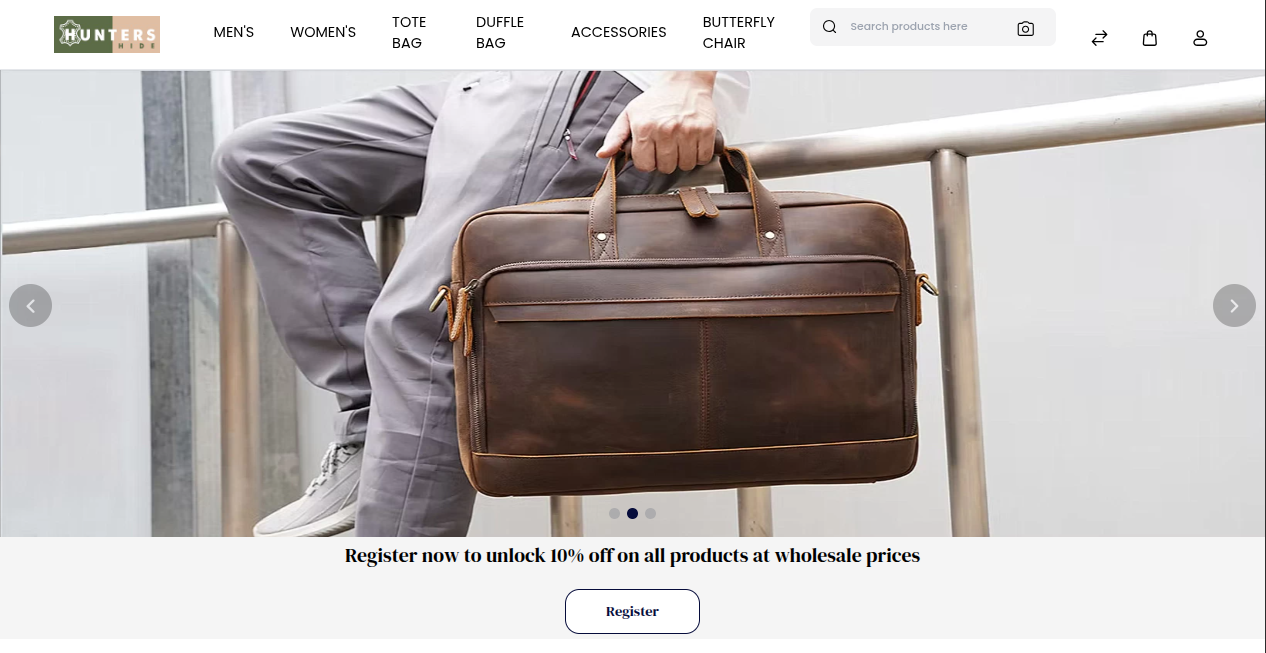Go to BUTTERFLY CHAIR category
Screen dimensions: 1266x653
[x=738, y=32]
